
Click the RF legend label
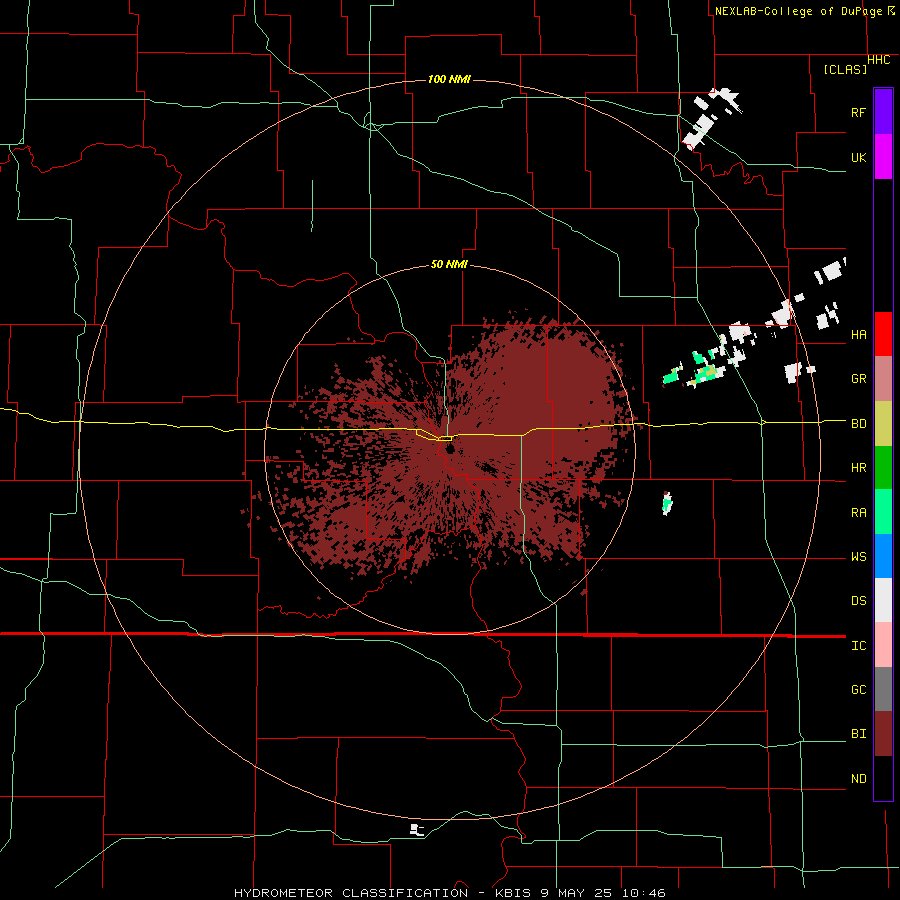[x=858, y=112]
